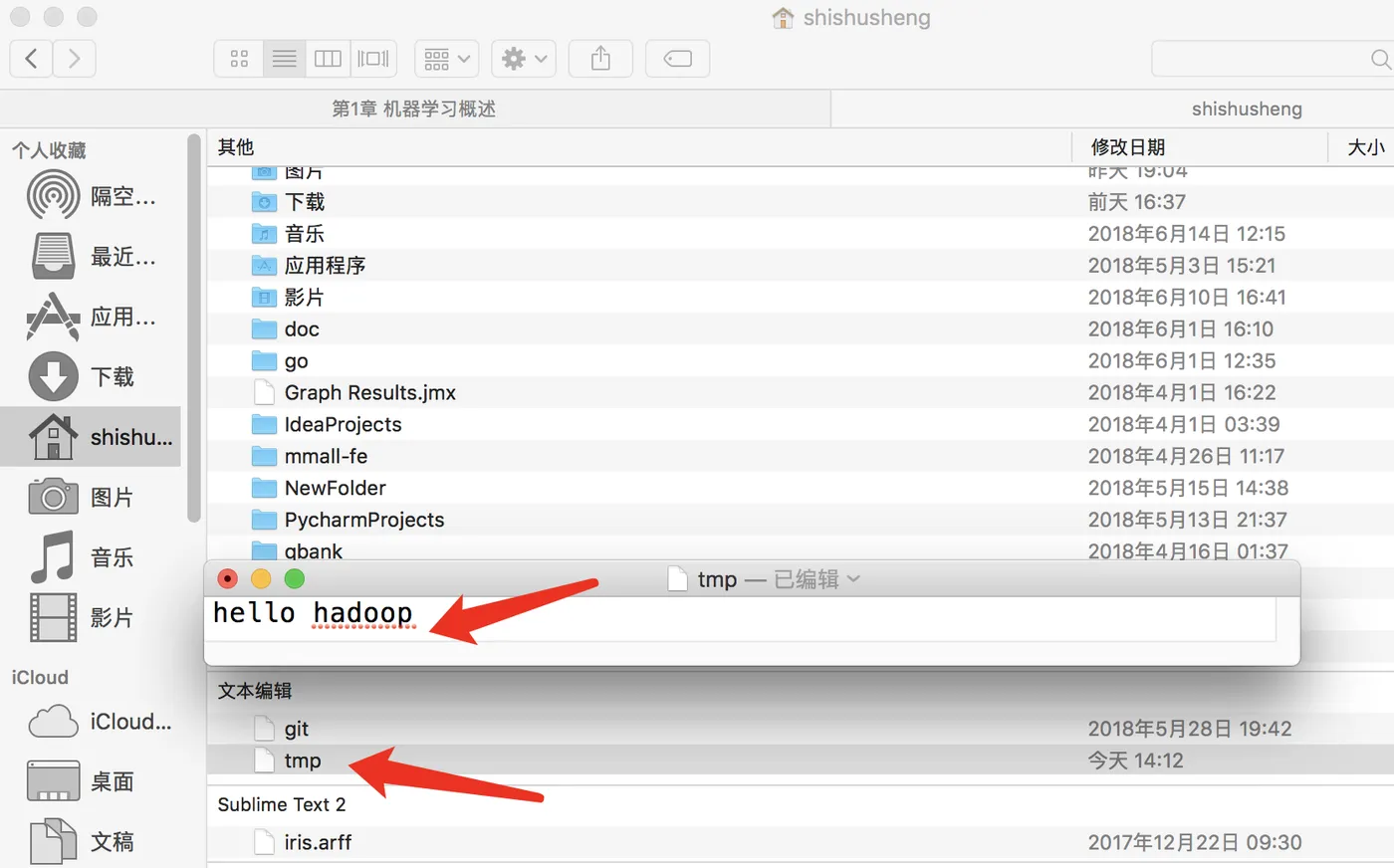Open iCloud Drive in the sidebar
The image size is (1394, 868).
pyautogui.click(x=92, y=721)
